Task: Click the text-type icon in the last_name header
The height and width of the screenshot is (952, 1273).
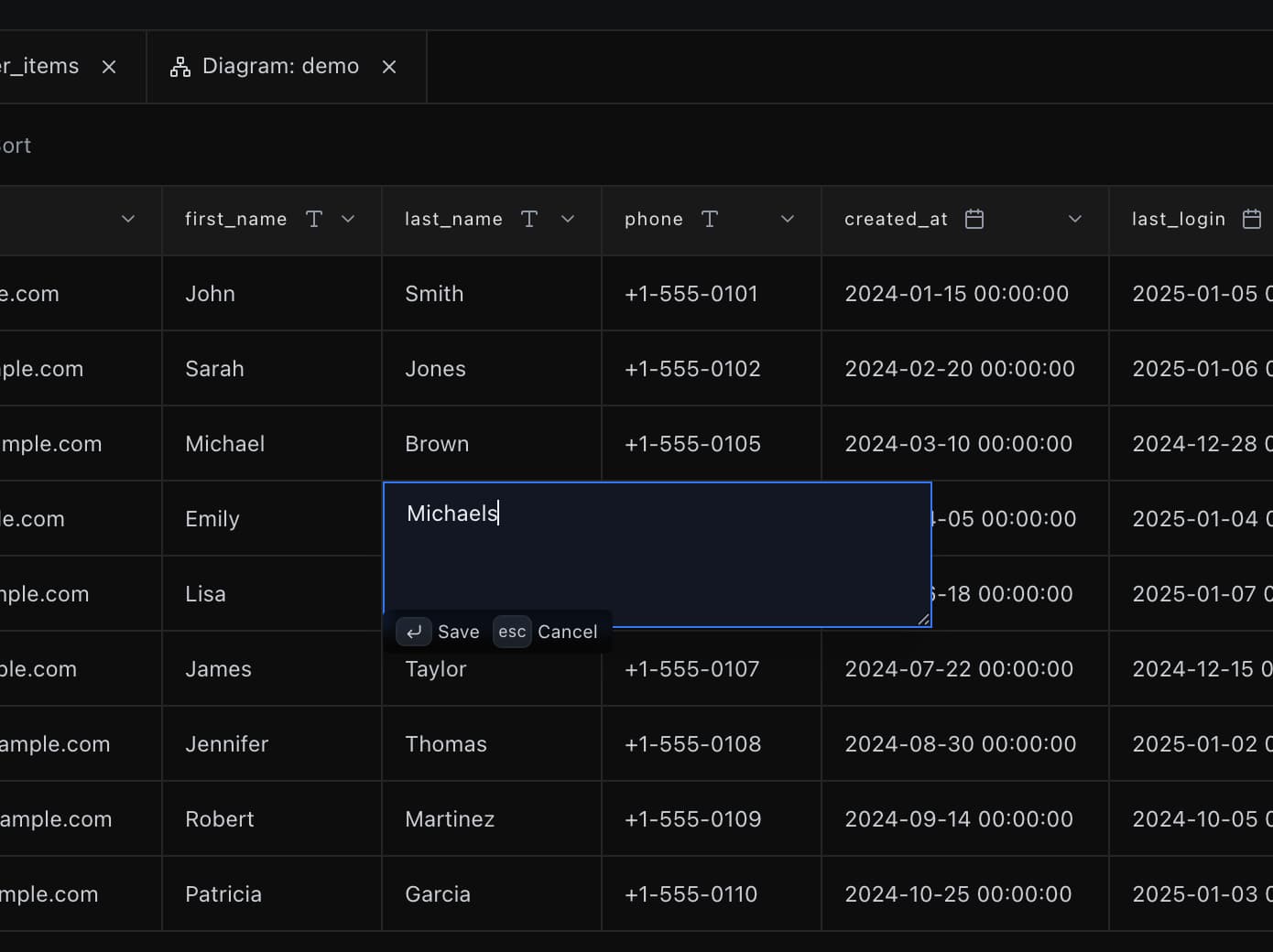Action: [x=529, y=219]
